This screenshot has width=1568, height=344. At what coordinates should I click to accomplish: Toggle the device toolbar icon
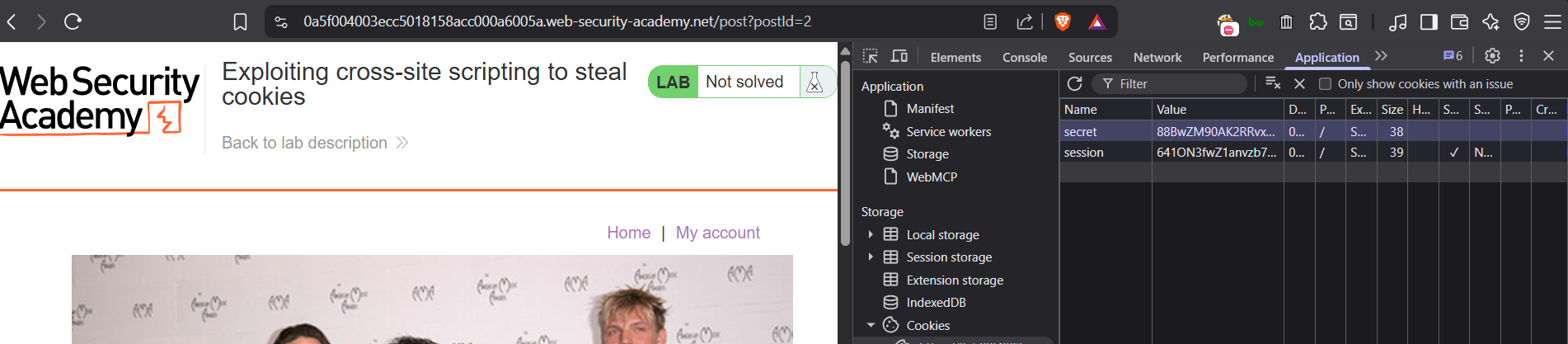[x=899, y=56]
